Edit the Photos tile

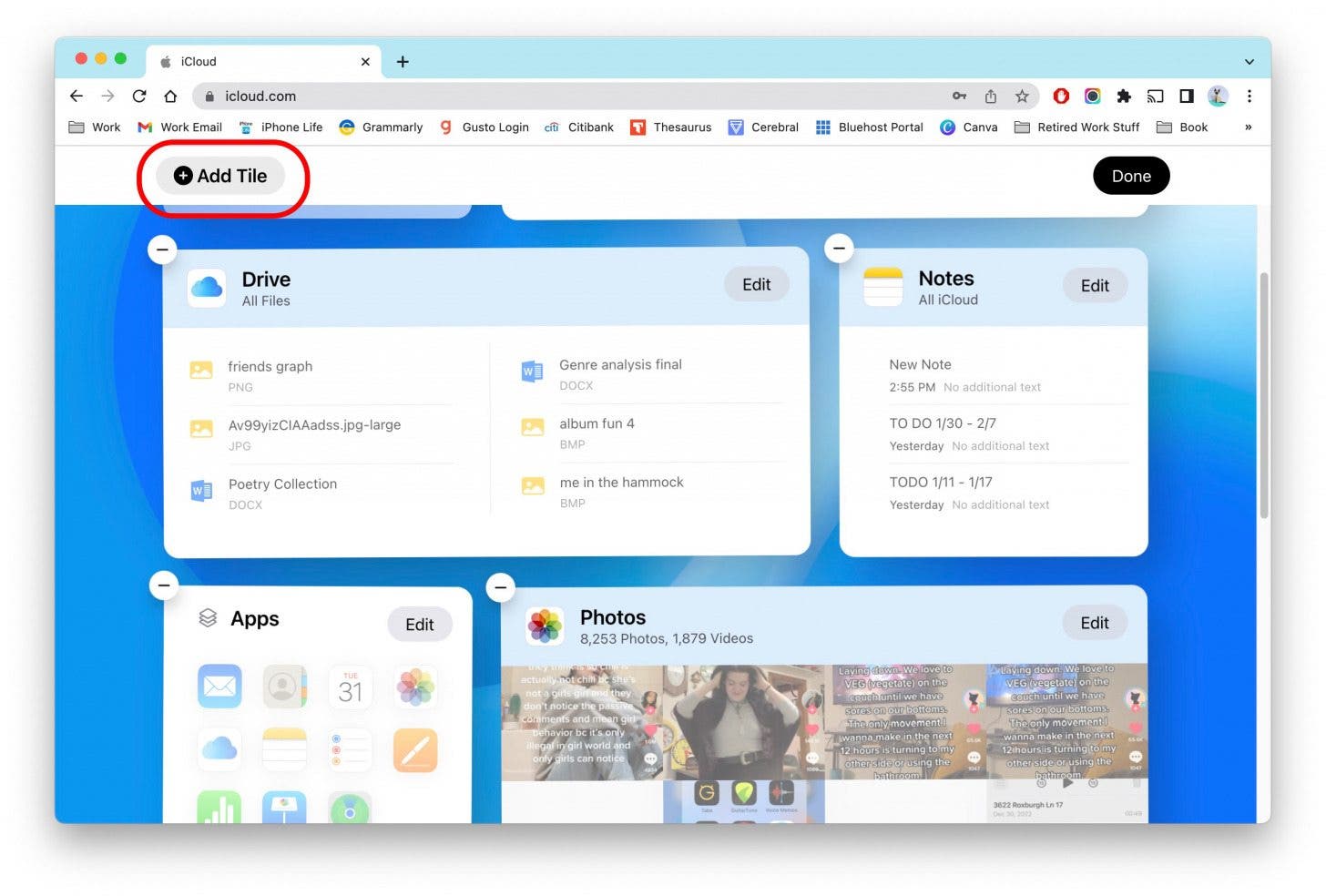[1095, 622]
